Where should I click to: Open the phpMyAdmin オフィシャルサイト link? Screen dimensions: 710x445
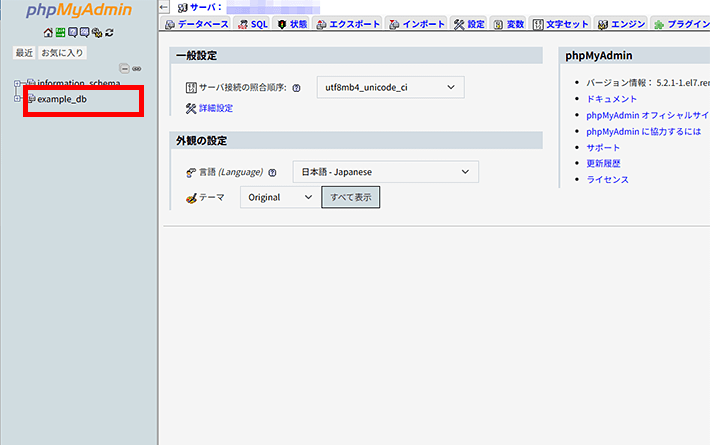(648, 115)
